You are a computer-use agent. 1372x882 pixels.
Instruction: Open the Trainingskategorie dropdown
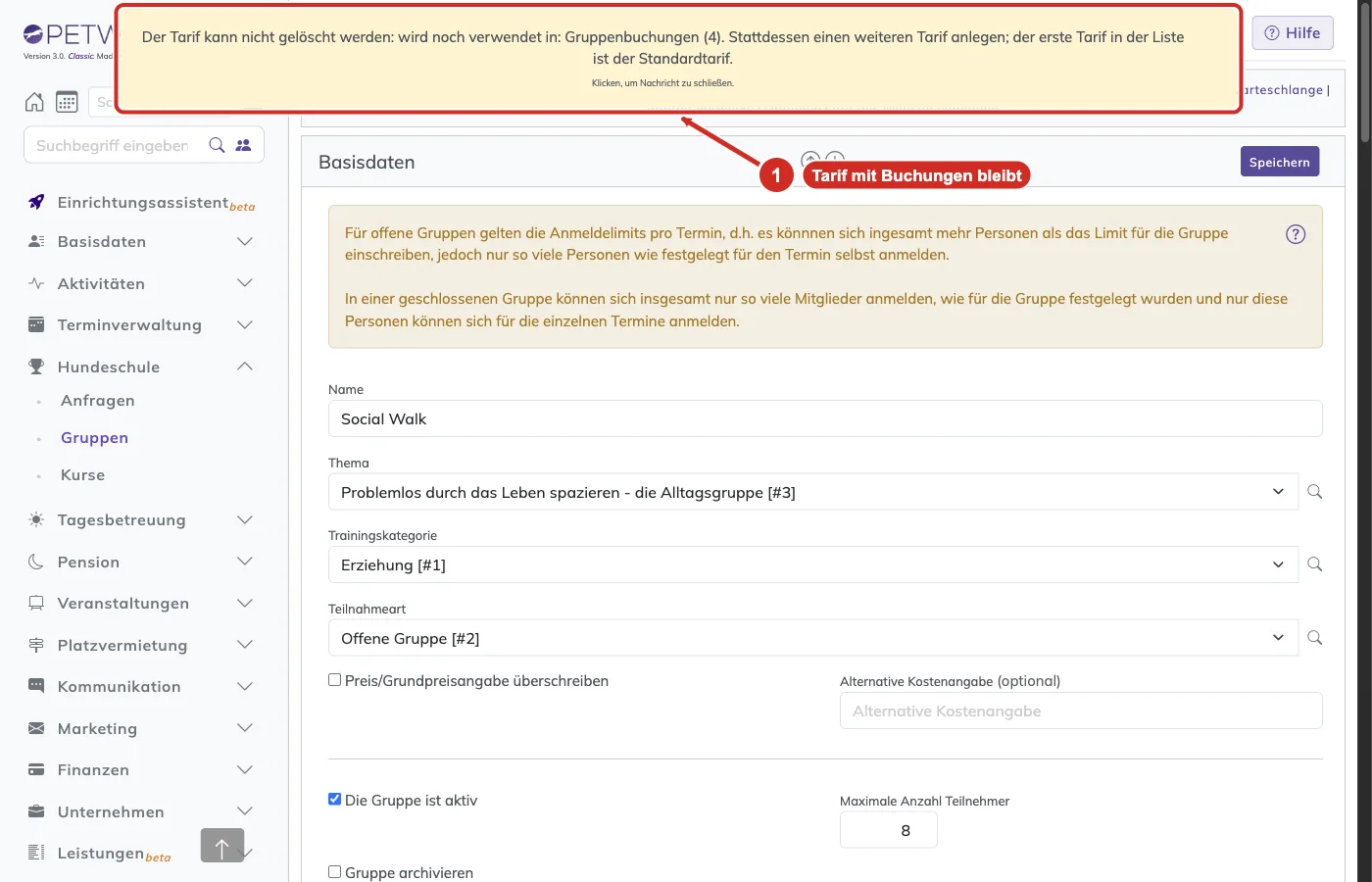click(x=813, y=564)
